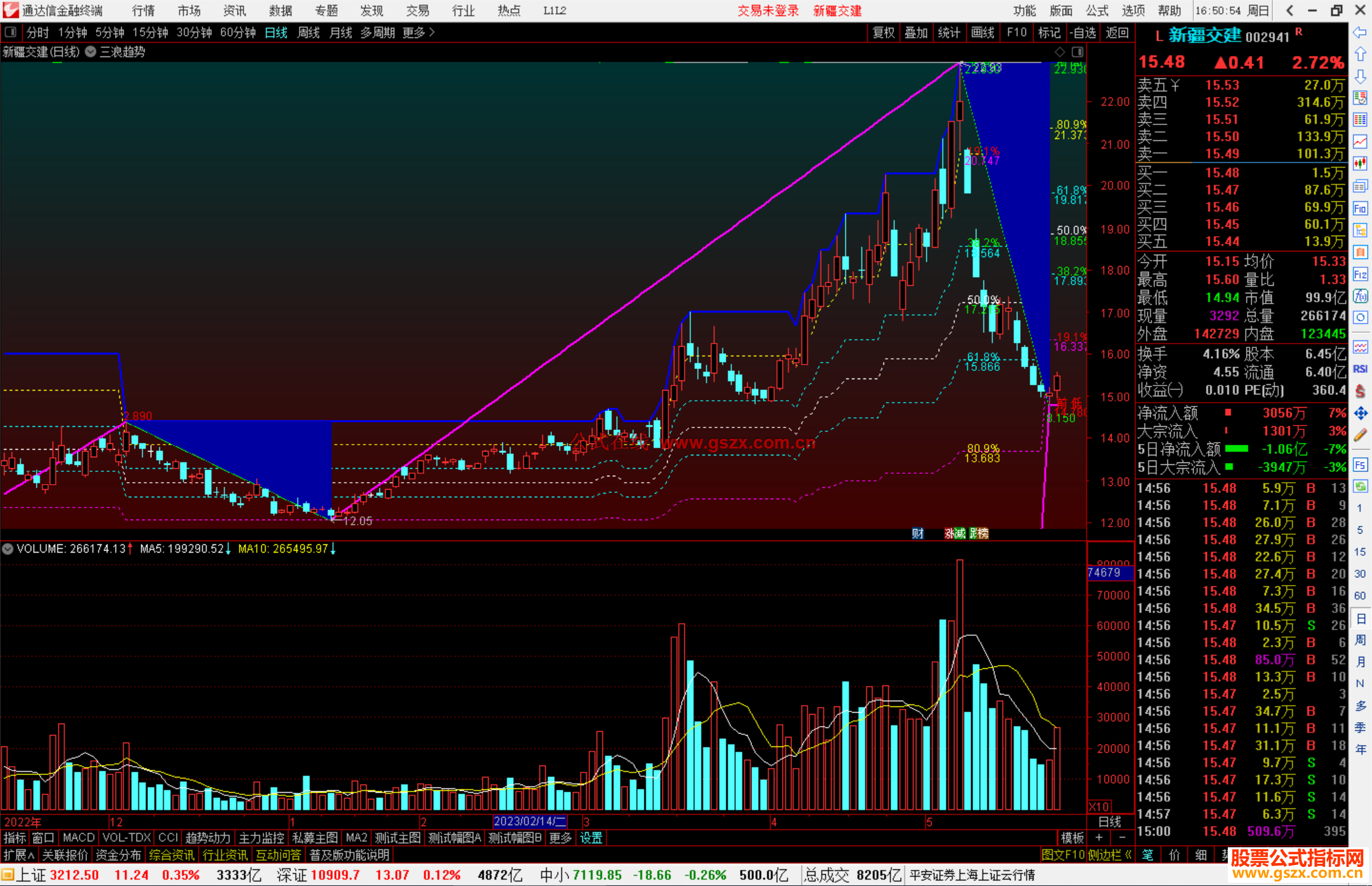Click the 复权 button

pyautogui.click(x=884, y=32)
